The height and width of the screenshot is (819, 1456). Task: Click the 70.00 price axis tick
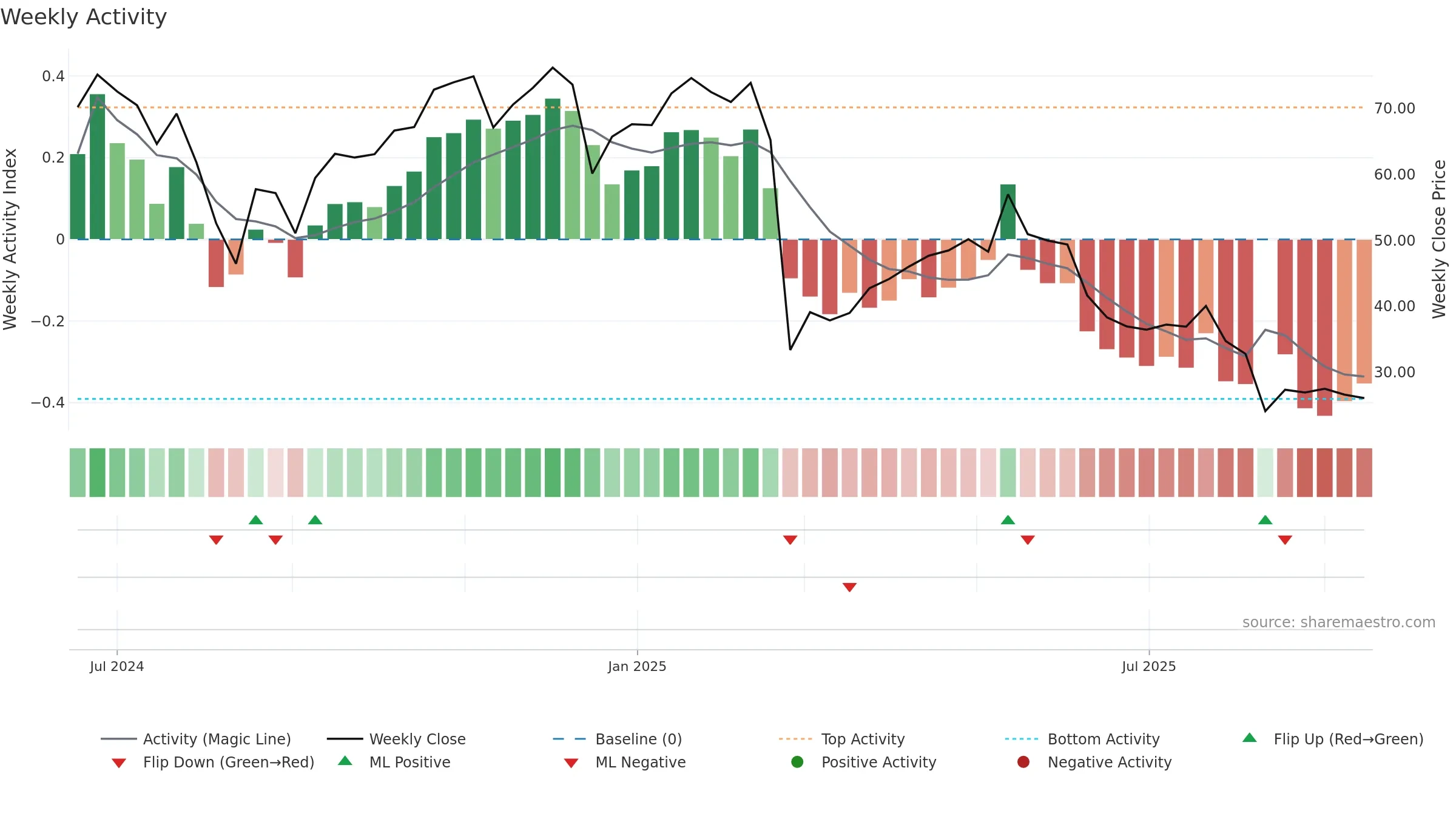(x=1394, y=109)
